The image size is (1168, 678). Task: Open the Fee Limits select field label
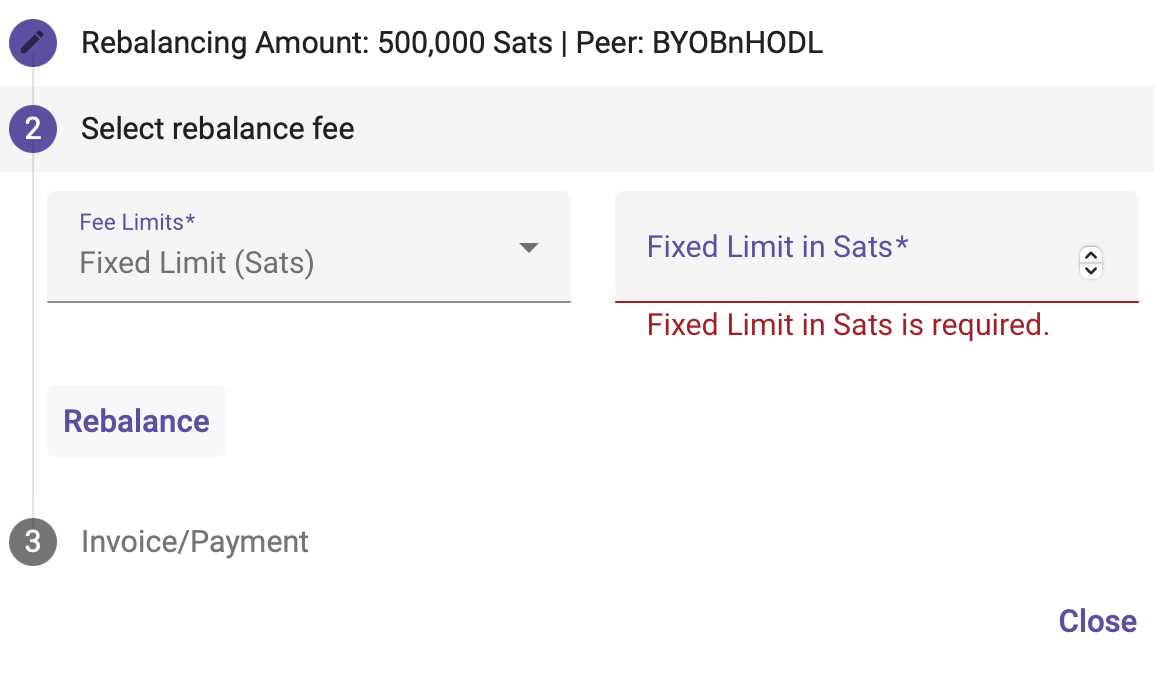click(137, 222)
